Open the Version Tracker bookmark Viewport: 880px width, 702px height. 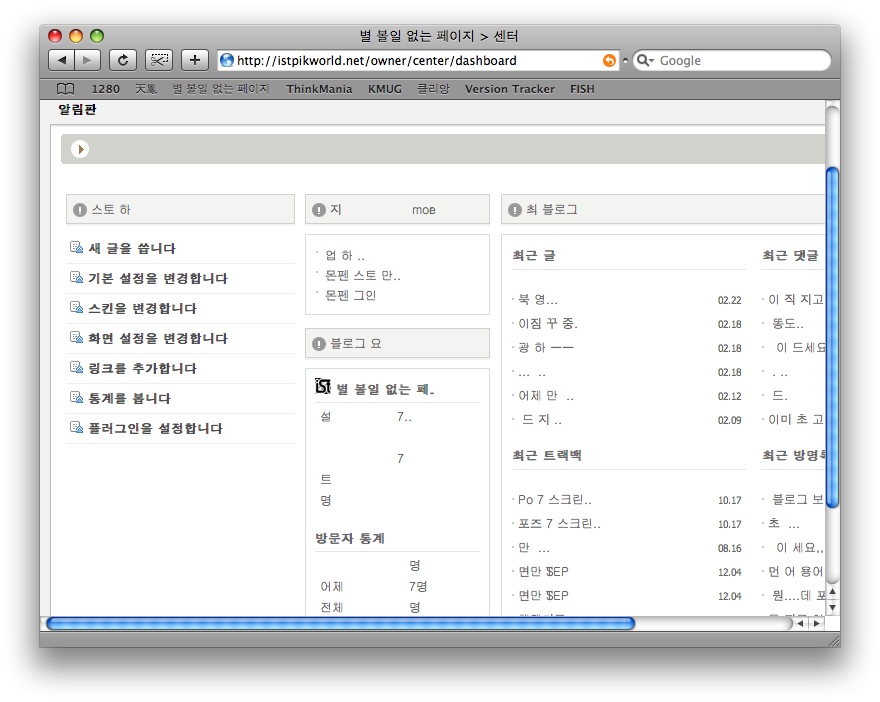pos(509,89)
